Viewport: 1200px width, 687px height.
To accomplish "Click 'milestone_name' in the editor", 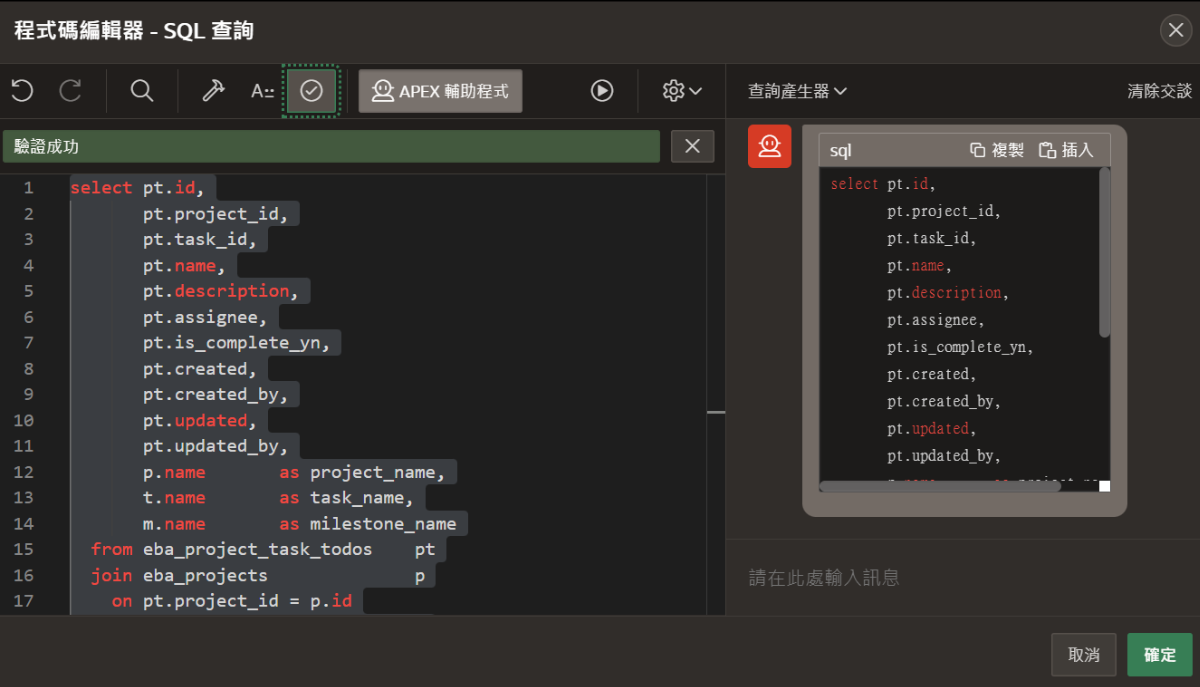I will pyautogui.click(x=383, y=524).
